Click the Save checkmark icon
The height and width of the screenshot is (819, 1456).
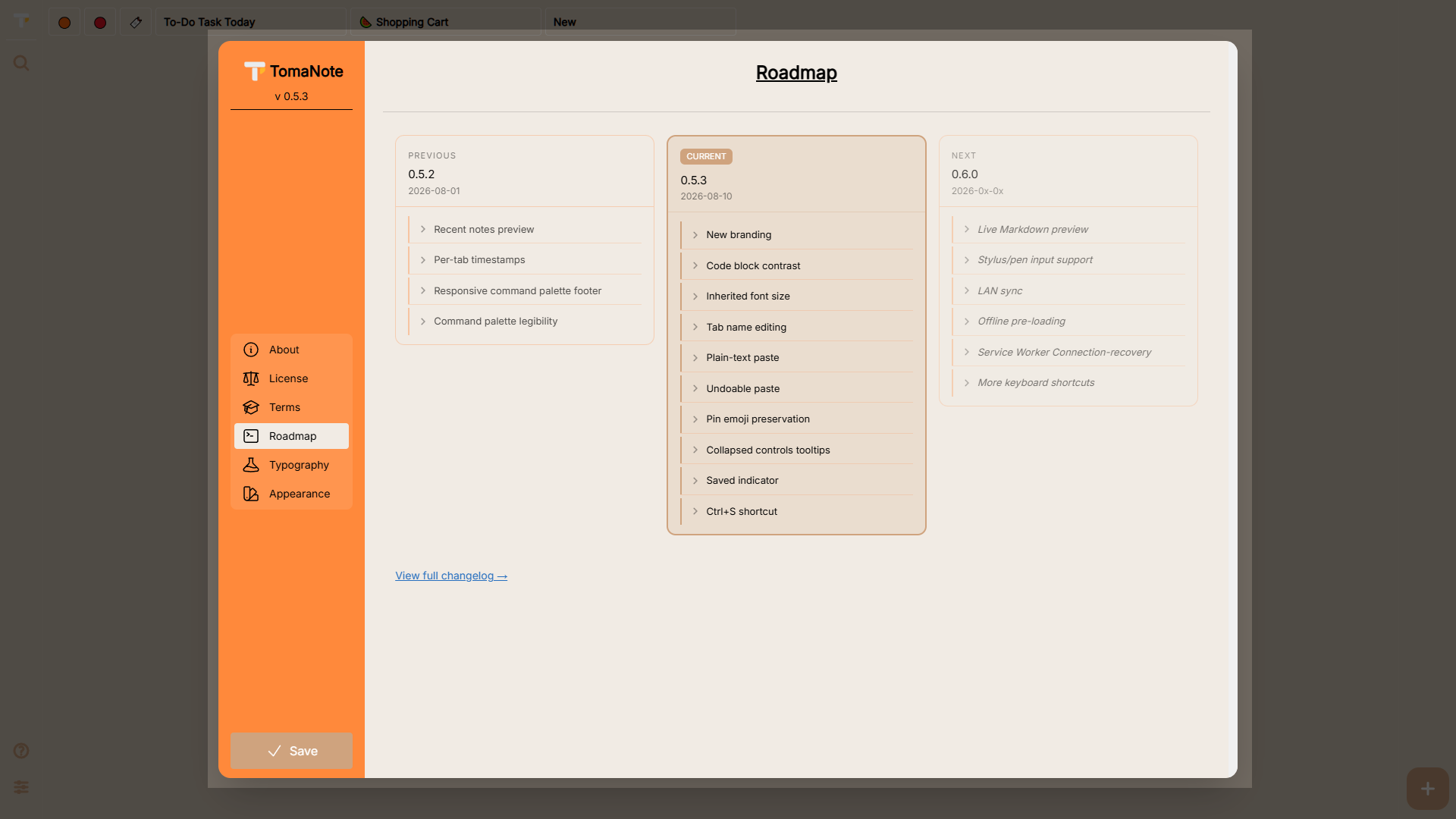click(x=275, y=751)
